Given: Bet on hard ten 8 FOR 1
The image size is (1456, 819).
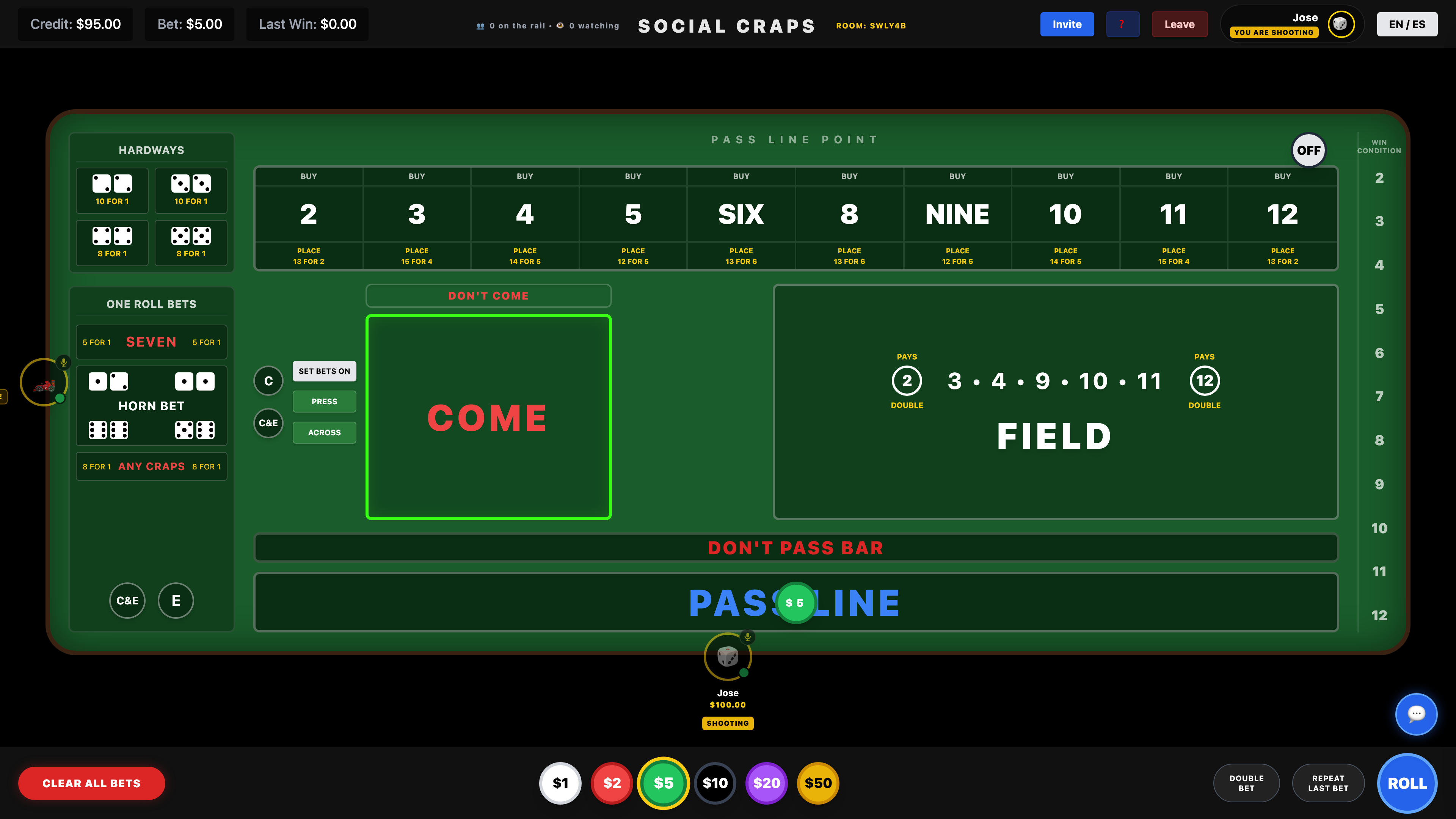Looking at the screenshot, I should coord(191,243).
